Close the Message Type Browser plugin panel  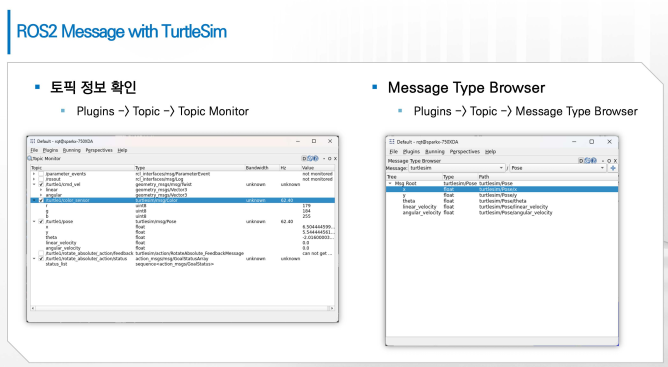(x=615, y=161)
